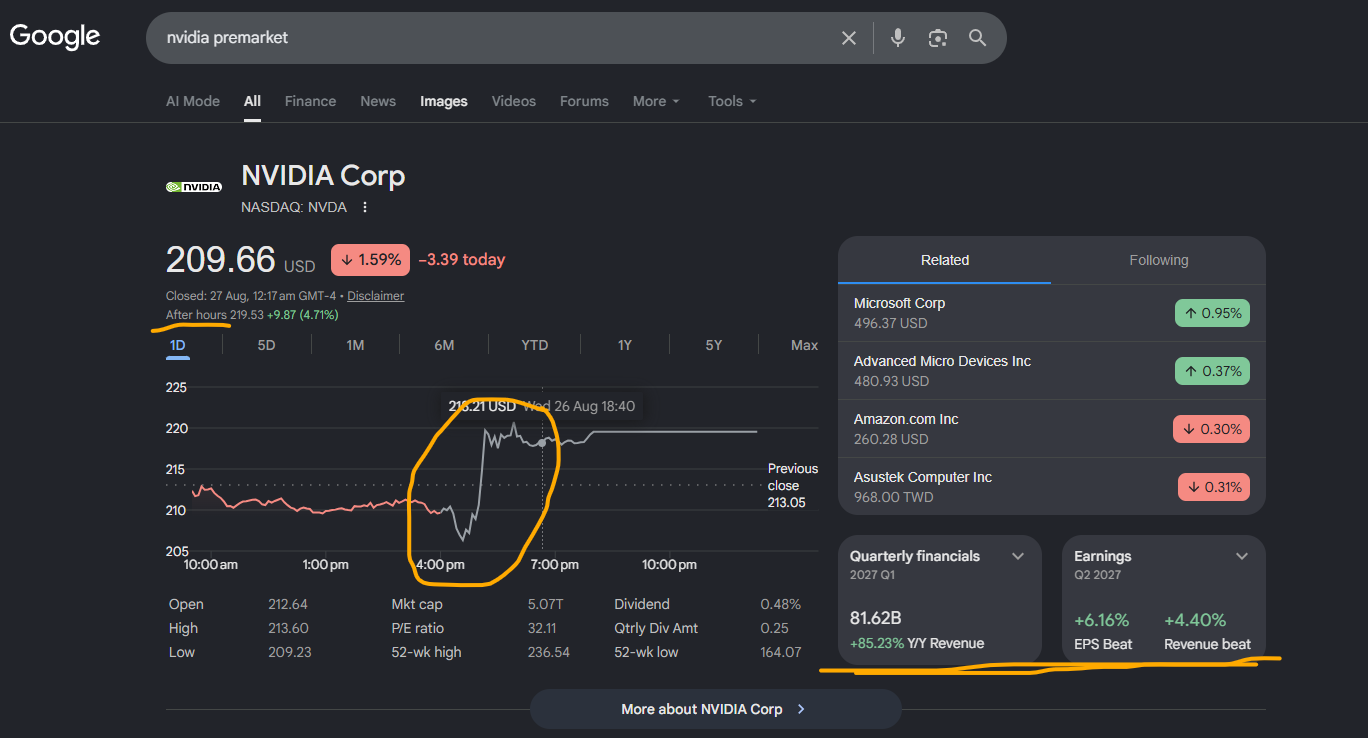Open the Finance search tab
The image size is (1368, 738).
coord(310,101)
